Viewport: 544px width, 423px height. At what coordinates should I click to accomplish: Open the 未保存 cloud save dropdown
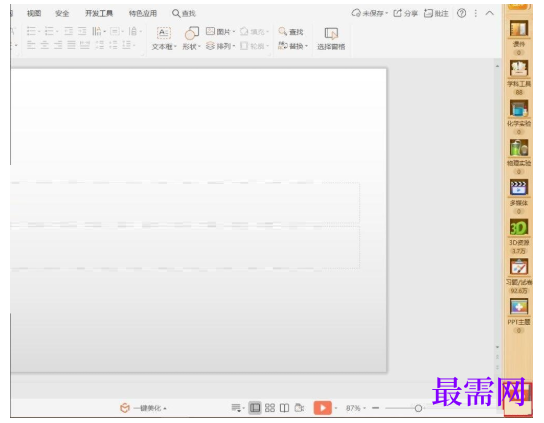click(x=370, y=13)
